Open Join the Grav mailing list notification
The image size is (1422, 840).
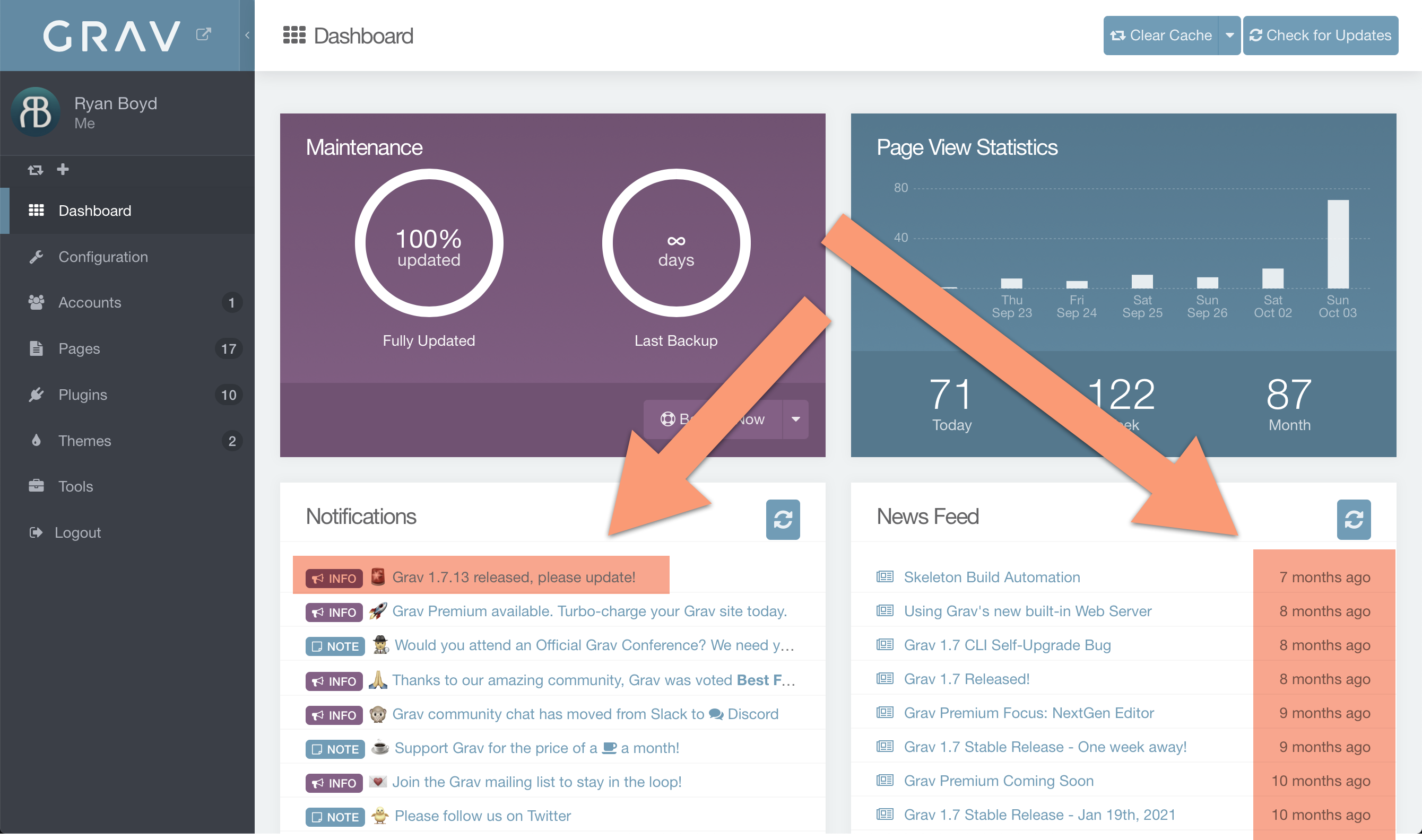tap(537, 782)
